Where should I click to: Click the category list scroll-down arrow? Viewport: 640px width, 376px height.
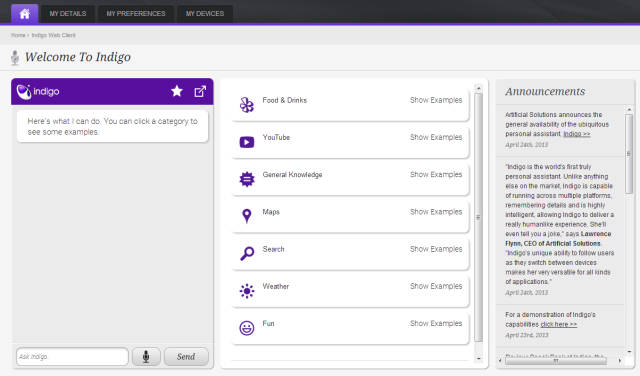479,359
